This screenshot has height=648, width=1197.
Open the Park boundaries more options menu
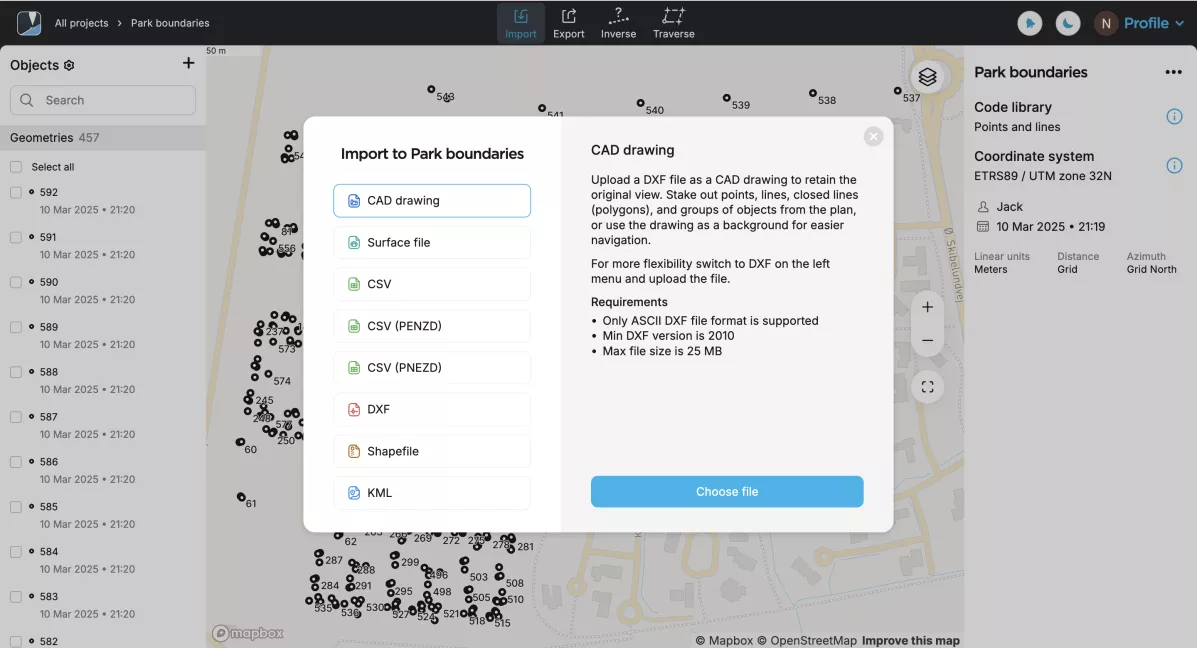point(1173,73)
